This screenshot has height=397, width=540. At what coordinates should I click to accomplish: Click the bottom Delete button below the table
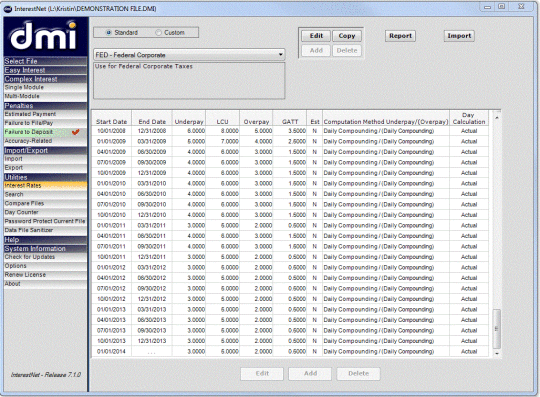[x=359, y=374]
